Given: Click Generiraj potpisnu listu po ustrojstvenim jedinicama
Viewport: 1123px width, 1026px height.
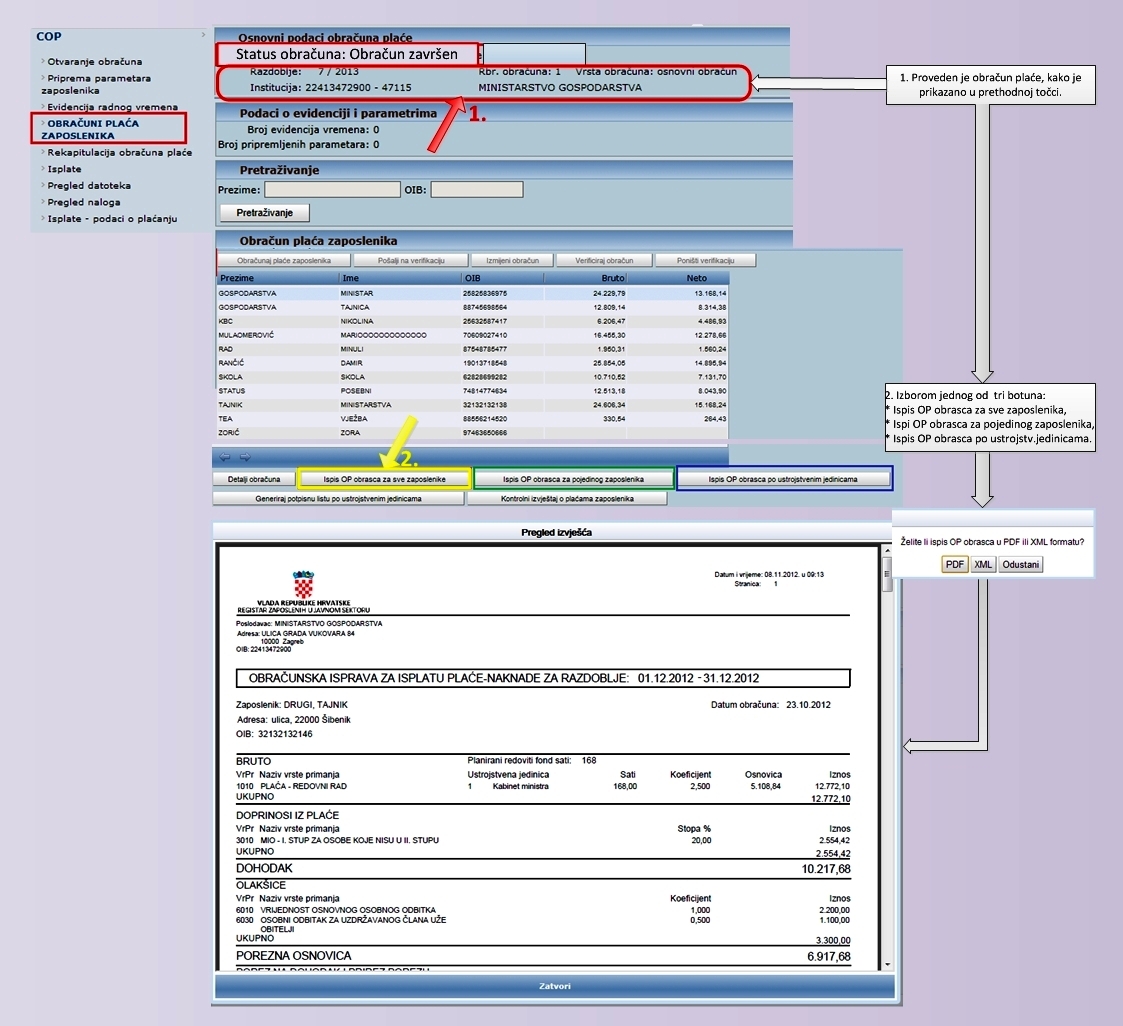Looking at the screenshot, I should click(x=339, y=498).
